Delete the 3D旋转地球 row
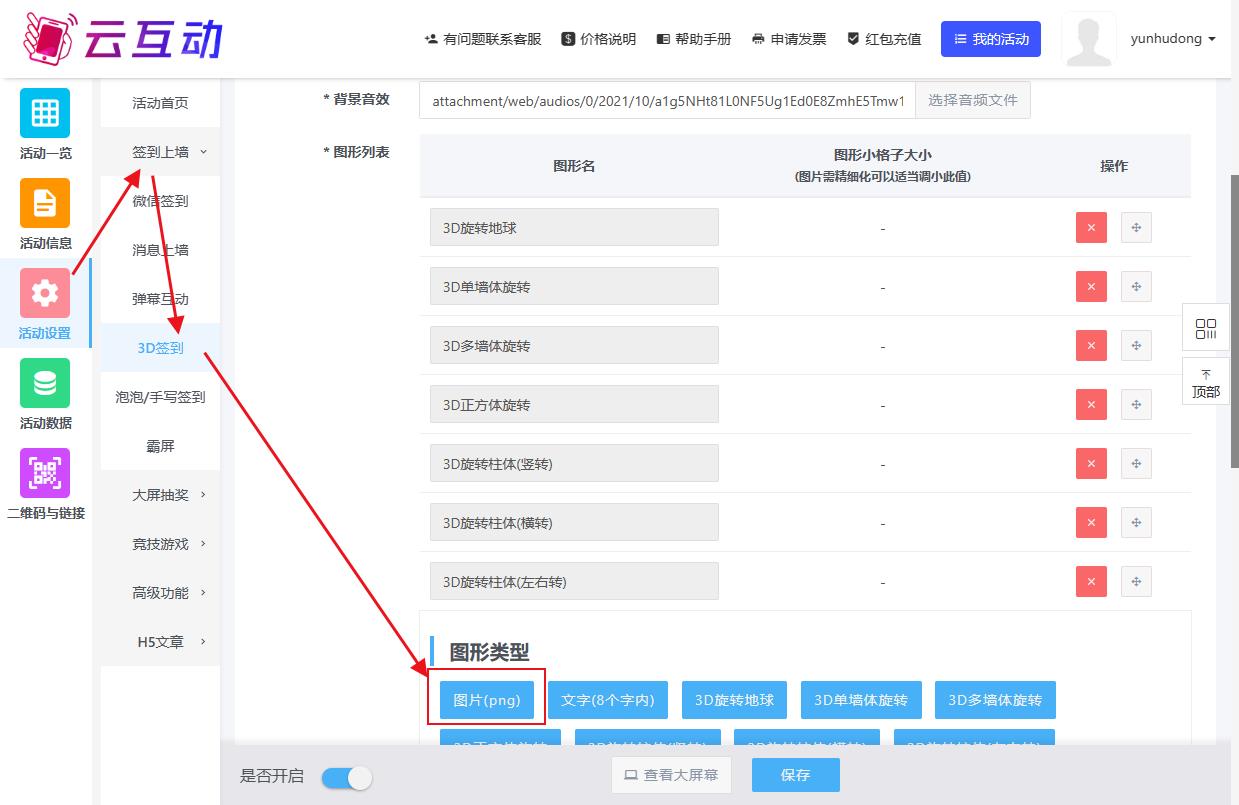 pos(1090,228)
